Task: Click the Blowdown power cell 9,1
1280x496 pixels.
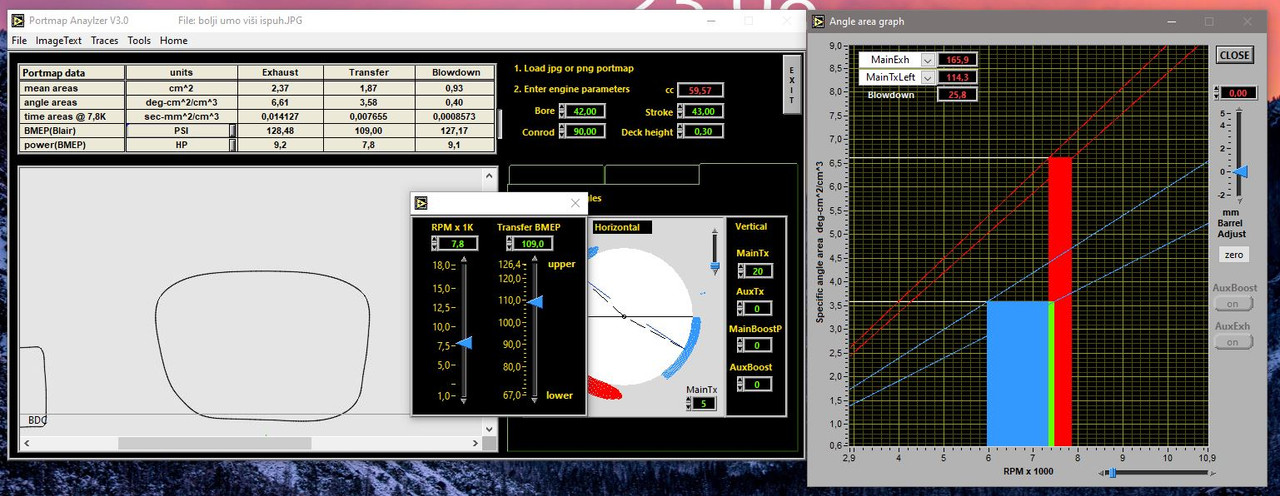Action: 455,145
